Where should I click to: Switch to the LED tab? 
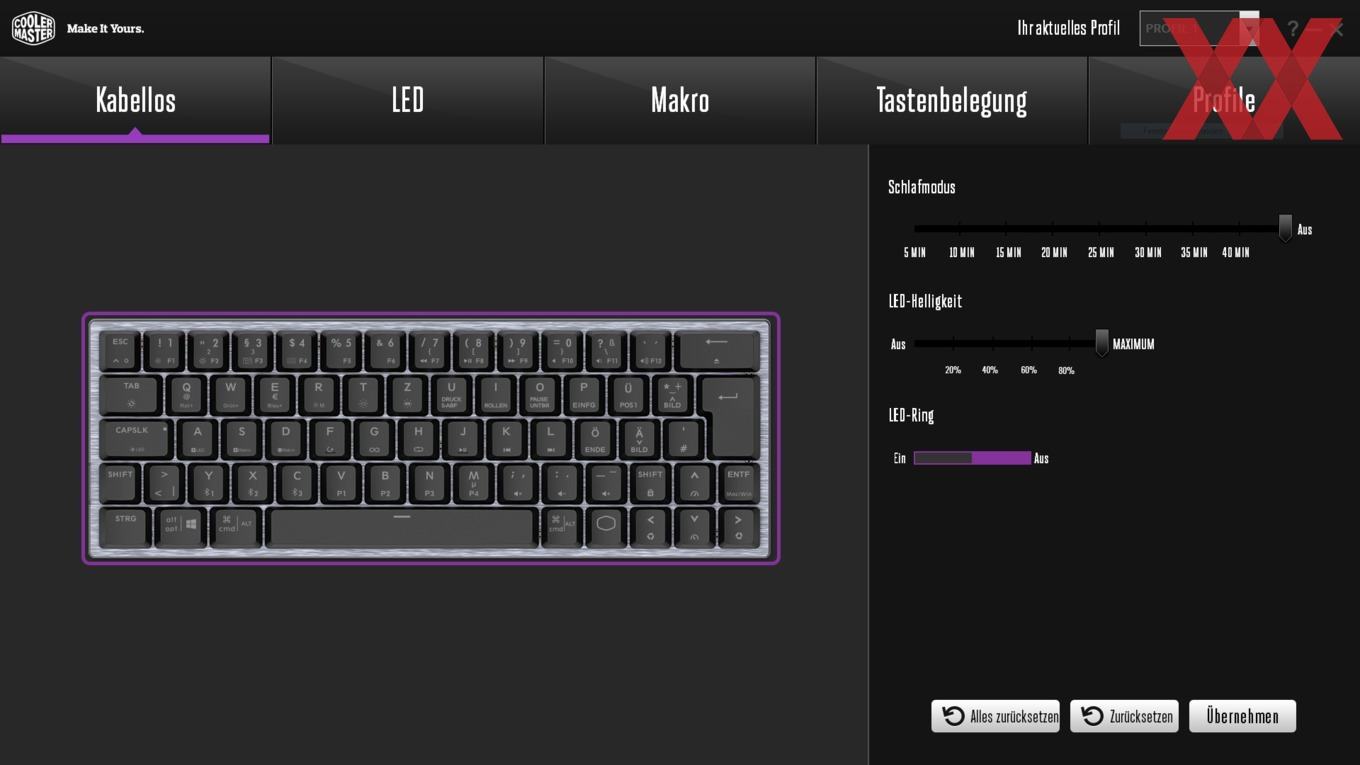click(x=408, y=100)
